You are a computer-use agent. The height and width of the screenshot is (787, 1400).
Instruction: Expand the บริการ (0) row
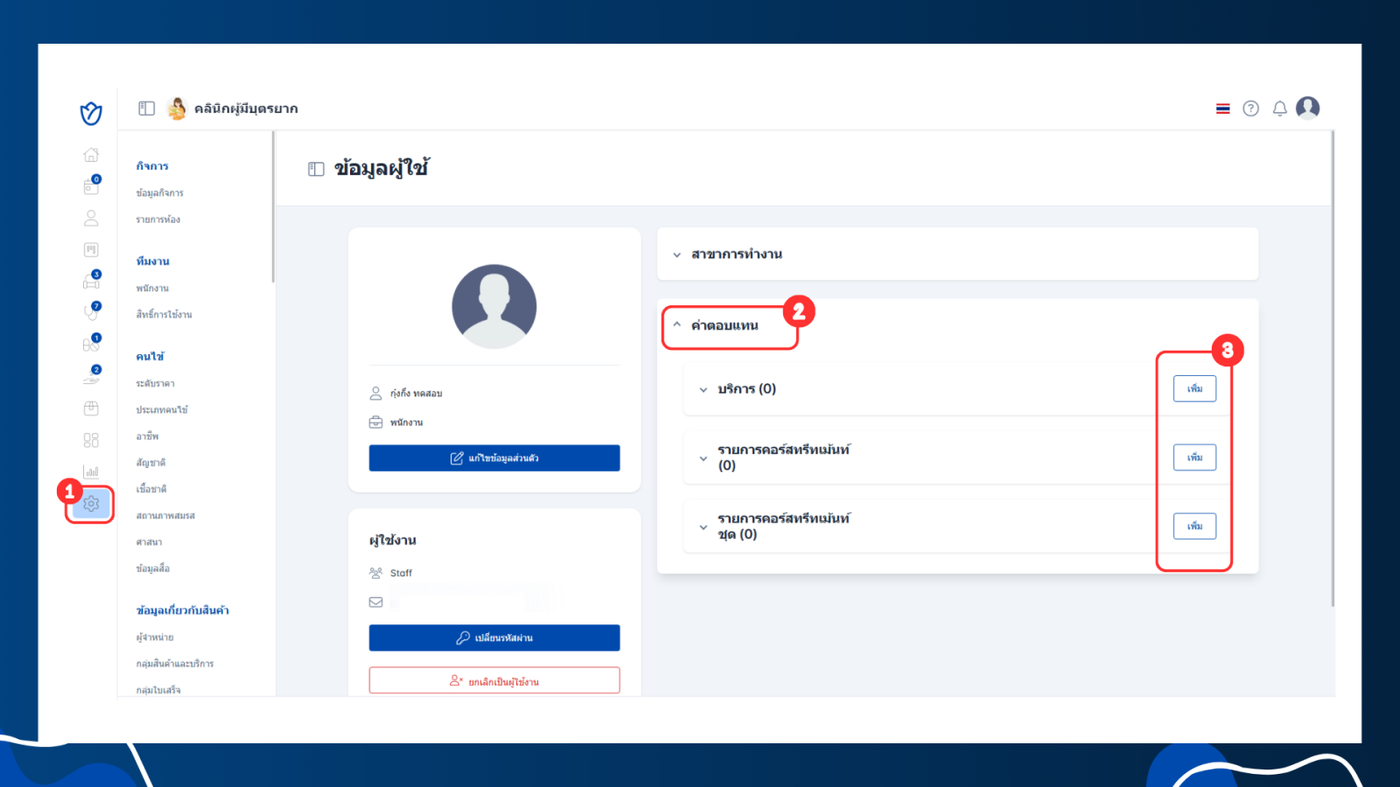[x=703, y=389]
